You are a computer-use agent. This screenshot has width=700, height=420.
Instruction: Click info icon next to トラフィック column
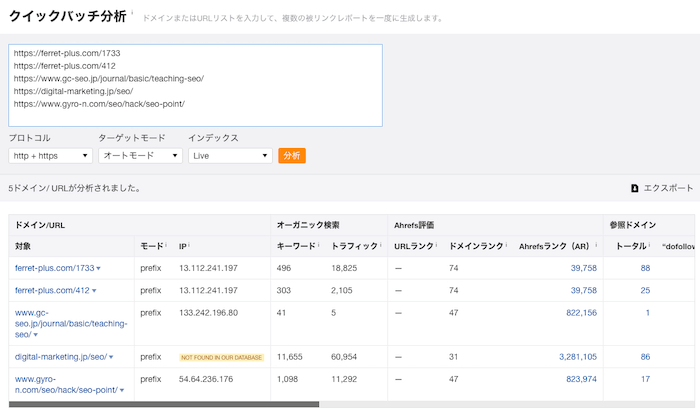pyautogui.click(x=380, y=244)
